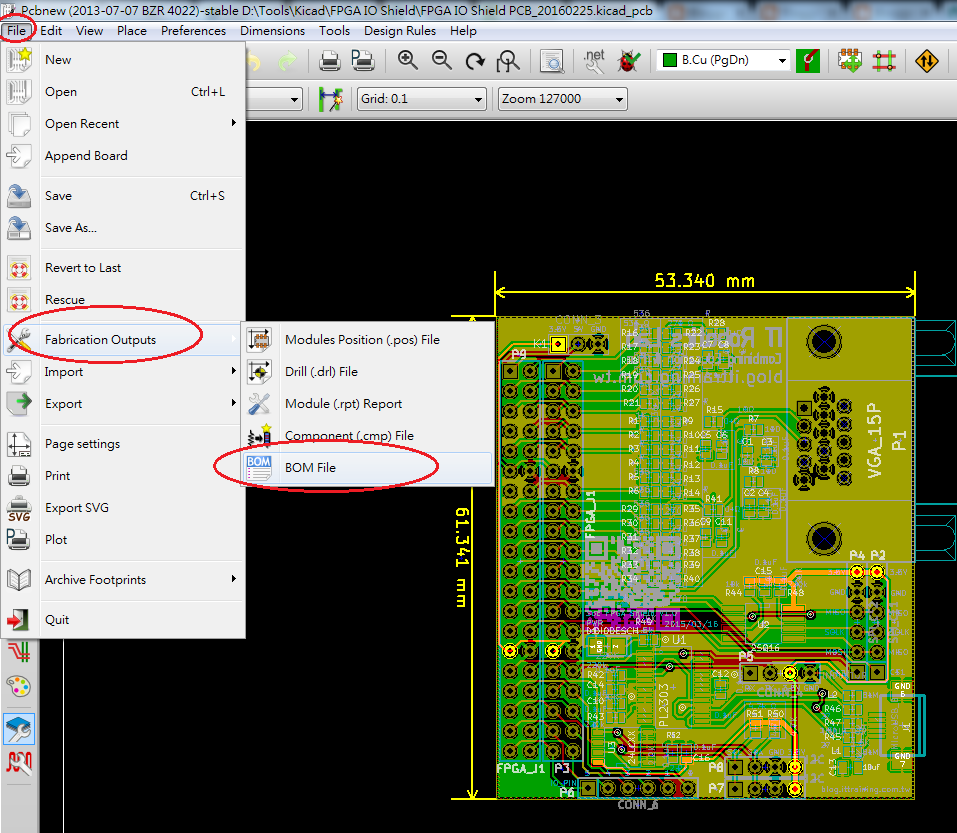Click the Zoom auto fit icon
This screenshot has width=957, height=833.
(508, 60)
